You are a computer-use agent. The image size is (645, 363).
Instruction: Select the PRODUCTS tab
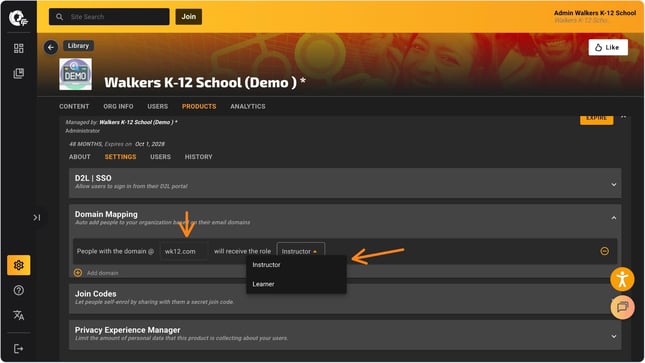[199, 106]
